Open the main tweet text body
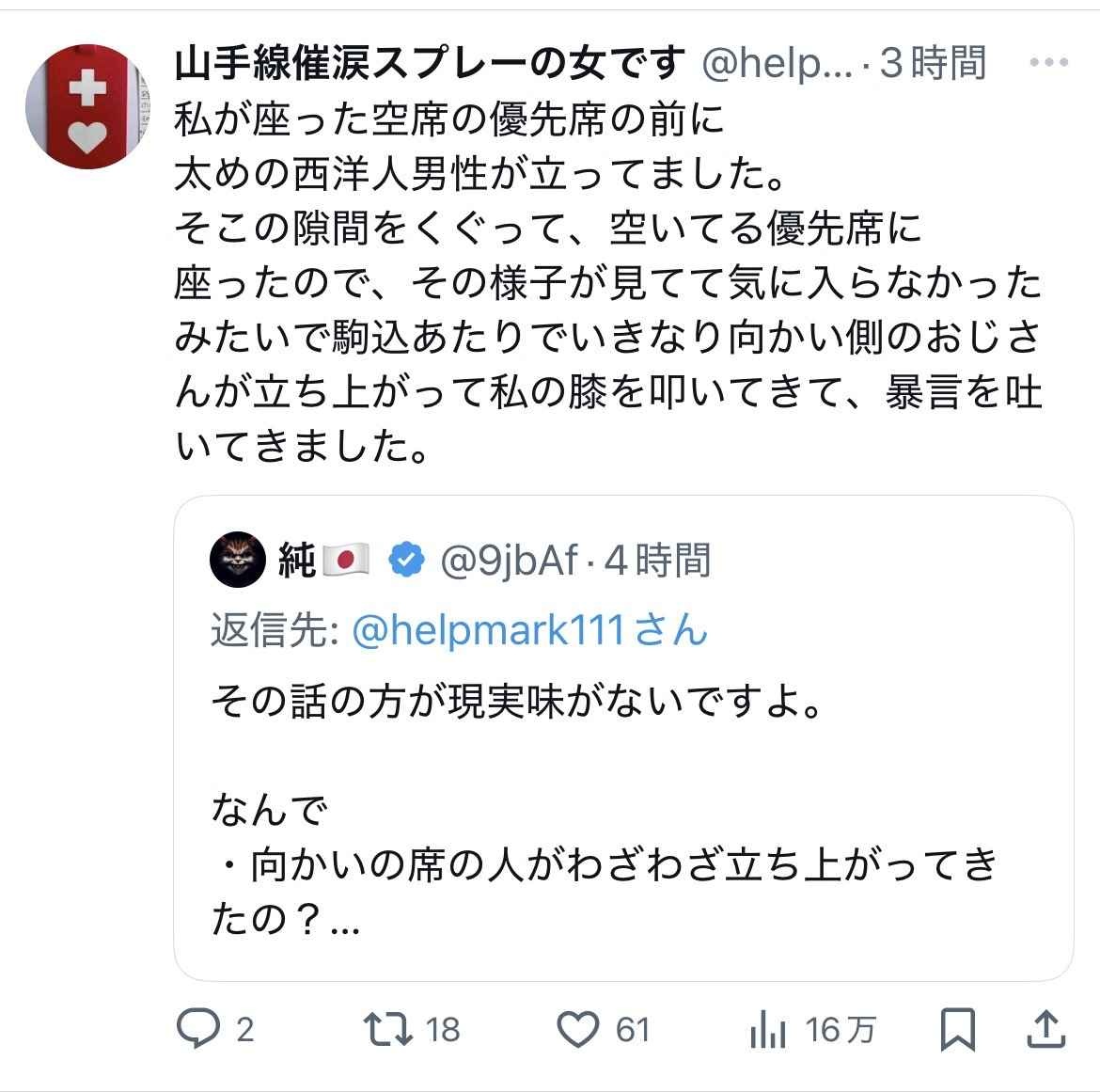1100x1092 pixels. coord(607,283)
